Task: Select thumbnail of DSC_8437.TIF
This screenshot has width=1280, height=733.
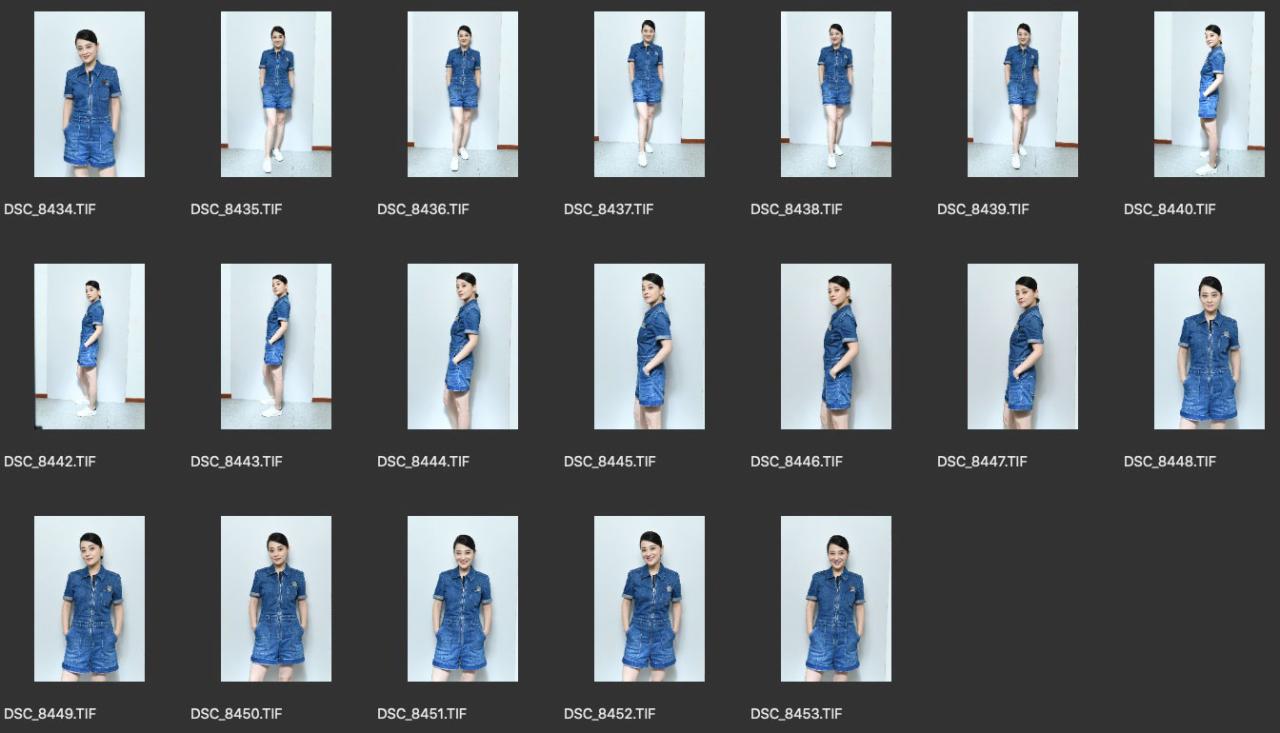Action: [x=649, y=94]
